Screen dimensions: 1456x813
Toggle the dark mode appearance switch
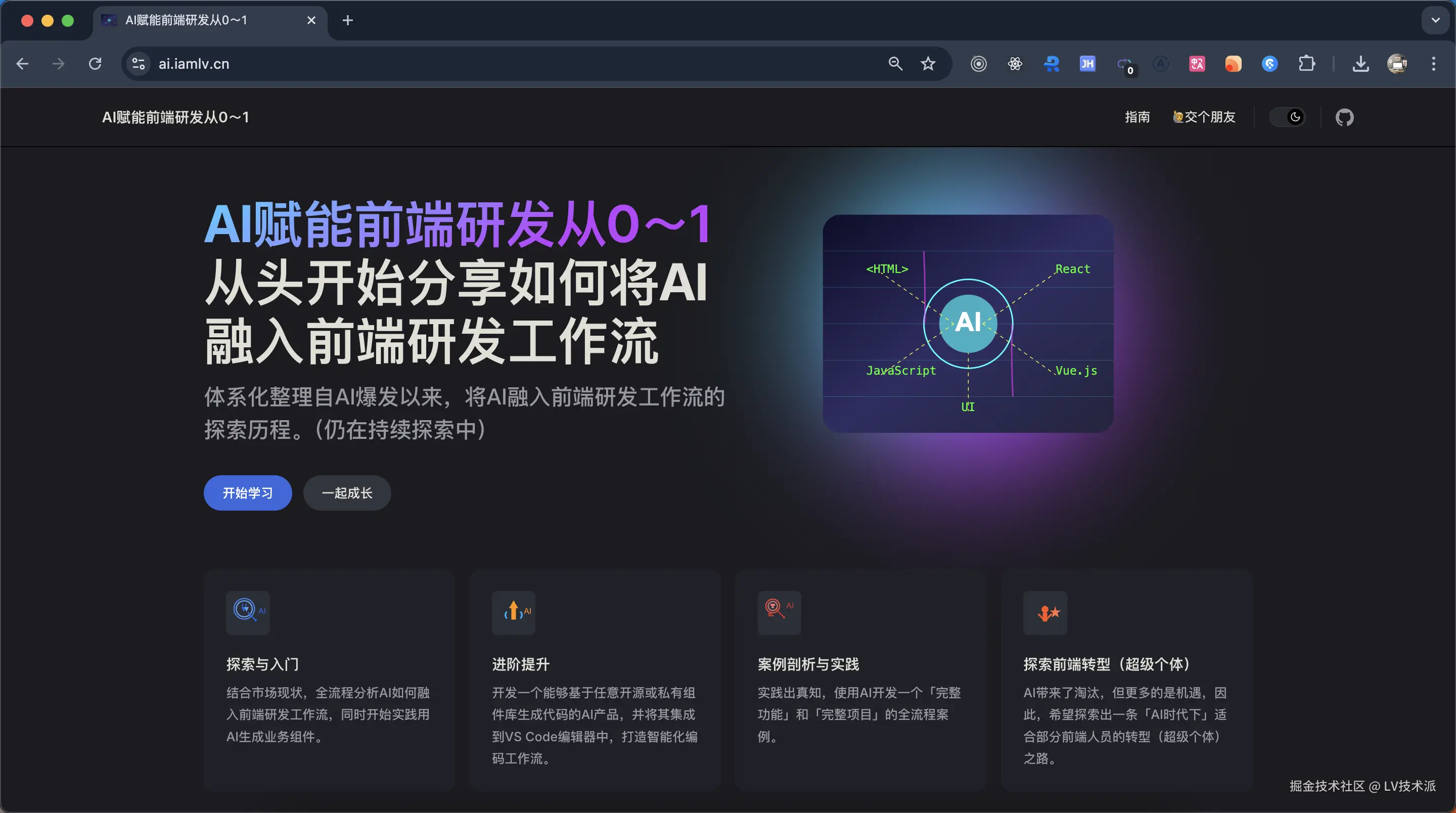1288,118
